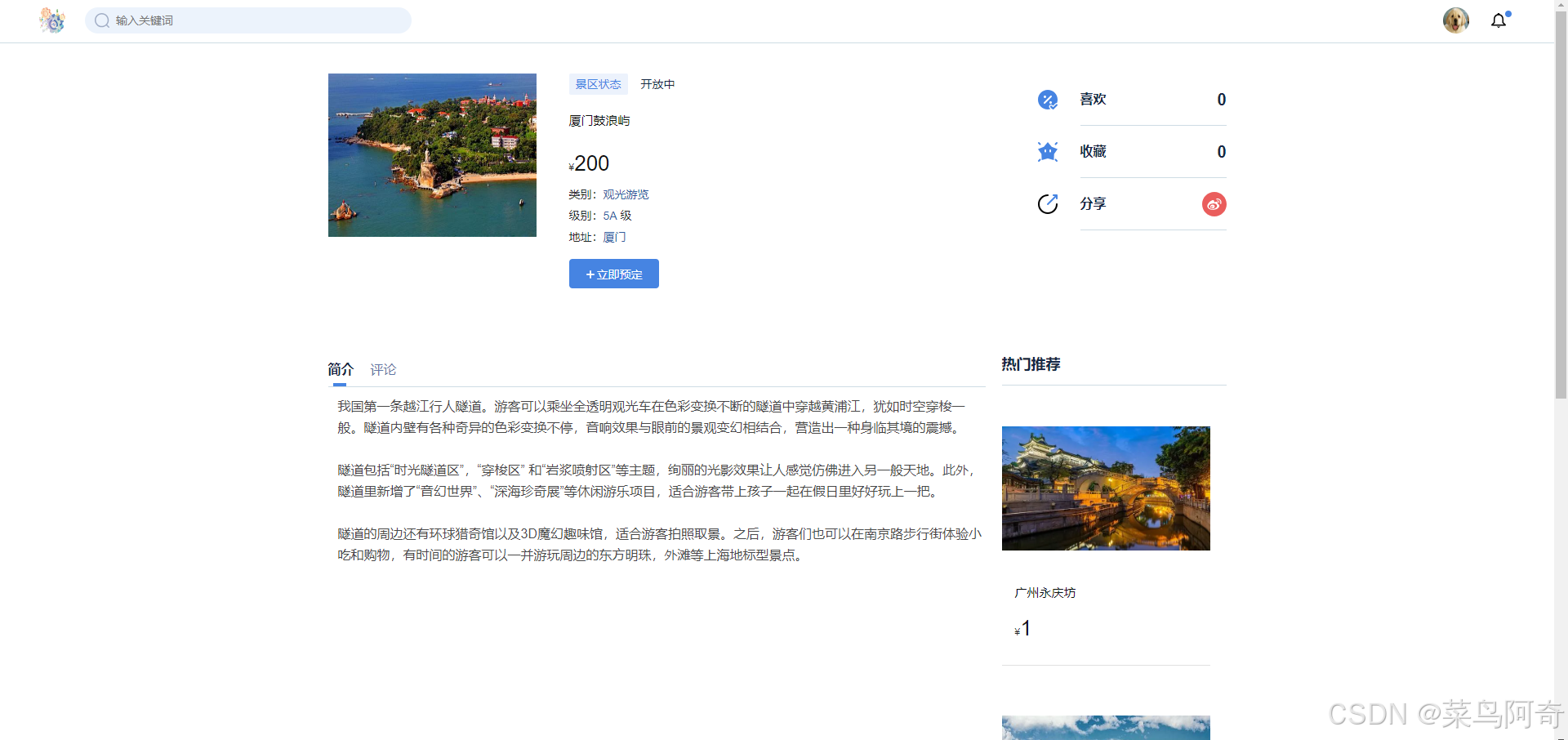Click the ¥200 price text
The height and width of the screenshot is (740, 1568).
pyautogui.click(x=589, y=163)
